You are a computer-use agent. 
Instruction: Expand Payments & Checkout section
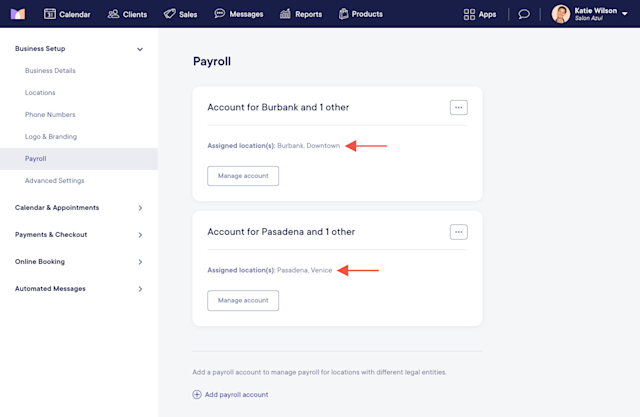pyautogui.click(x=140, y=235)
